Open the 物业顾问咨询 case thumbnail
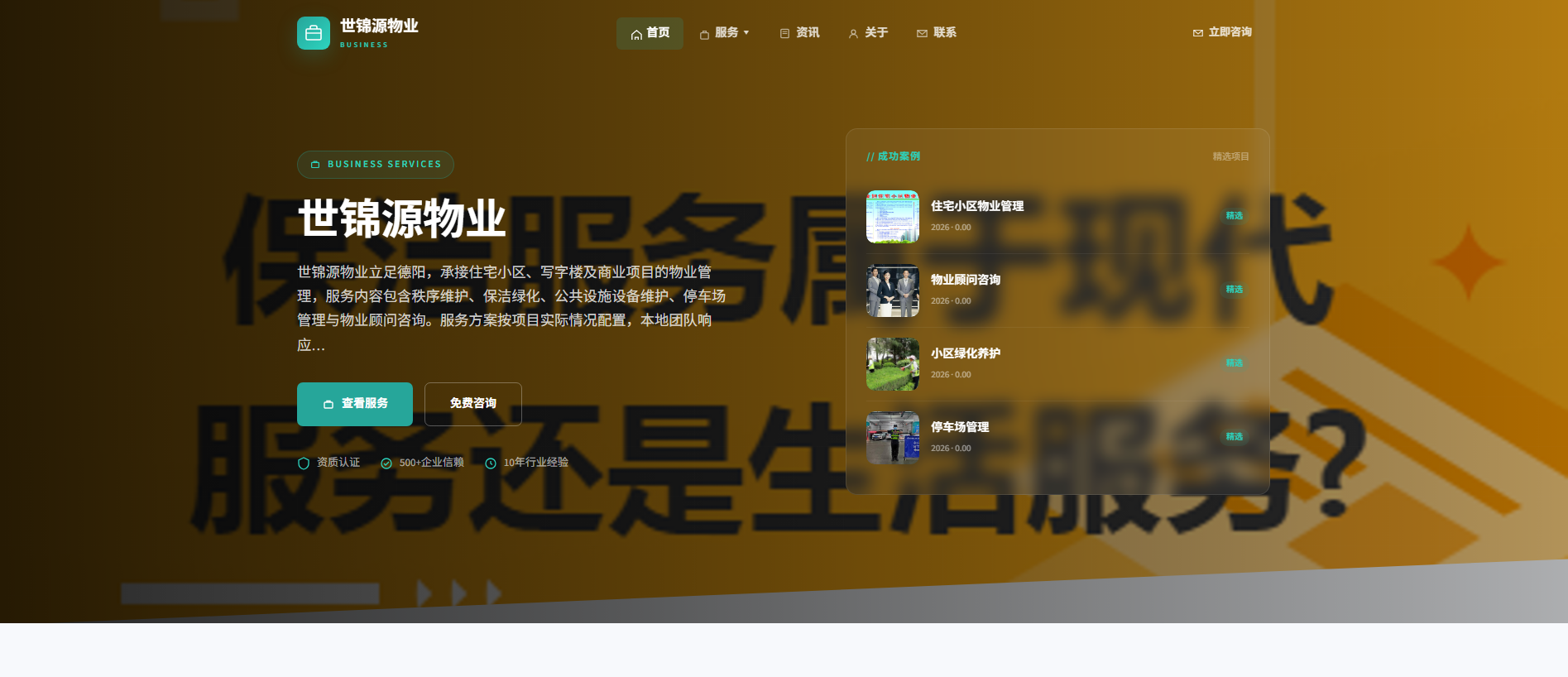1568x677 pixels. click(893, 290)
